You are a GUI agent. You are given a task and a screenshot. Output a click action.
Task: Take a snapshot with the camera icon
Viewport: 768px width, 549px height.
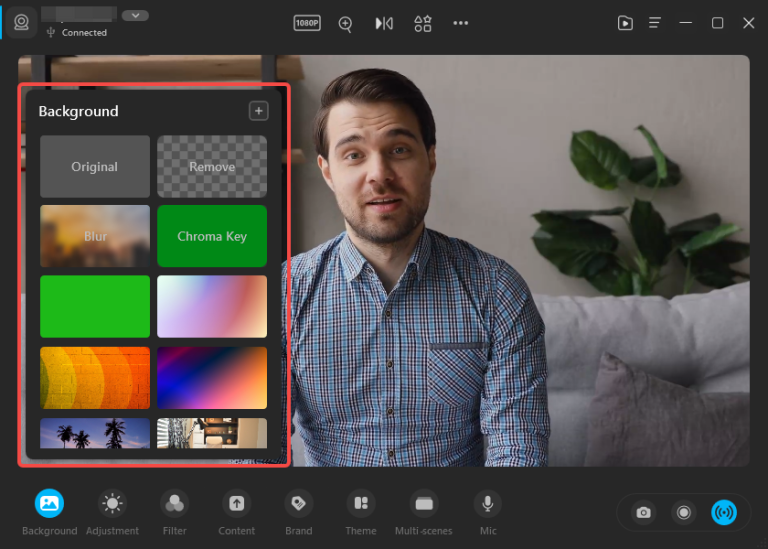[x=643, y=513]
